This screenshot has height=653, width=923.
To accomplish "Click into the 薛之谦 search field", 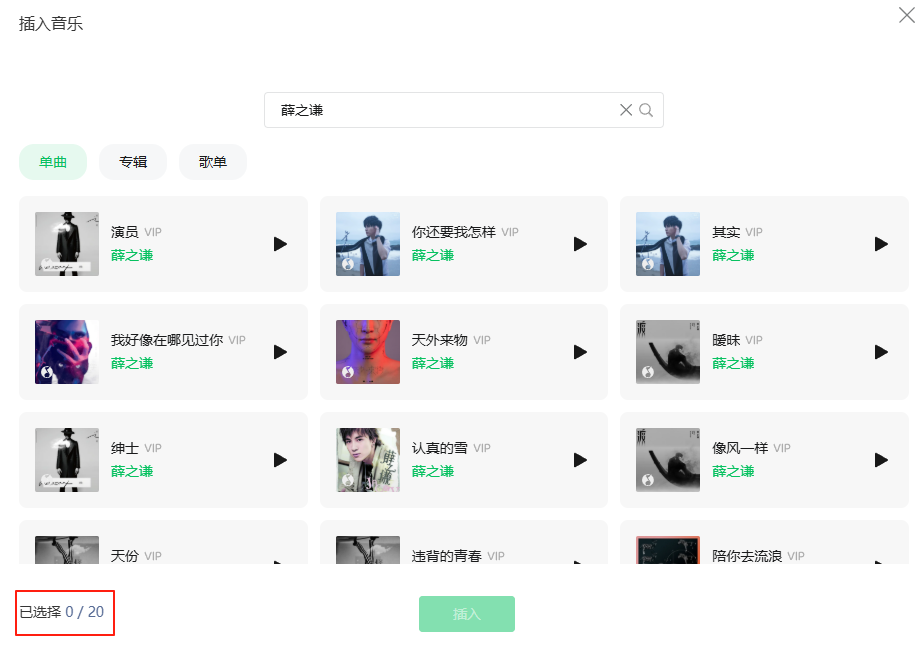I will [x=440, y=110].
